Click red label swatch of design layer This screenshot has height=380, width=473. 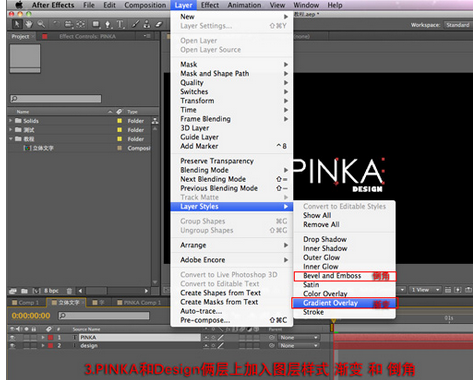click(x=51, y=346)
